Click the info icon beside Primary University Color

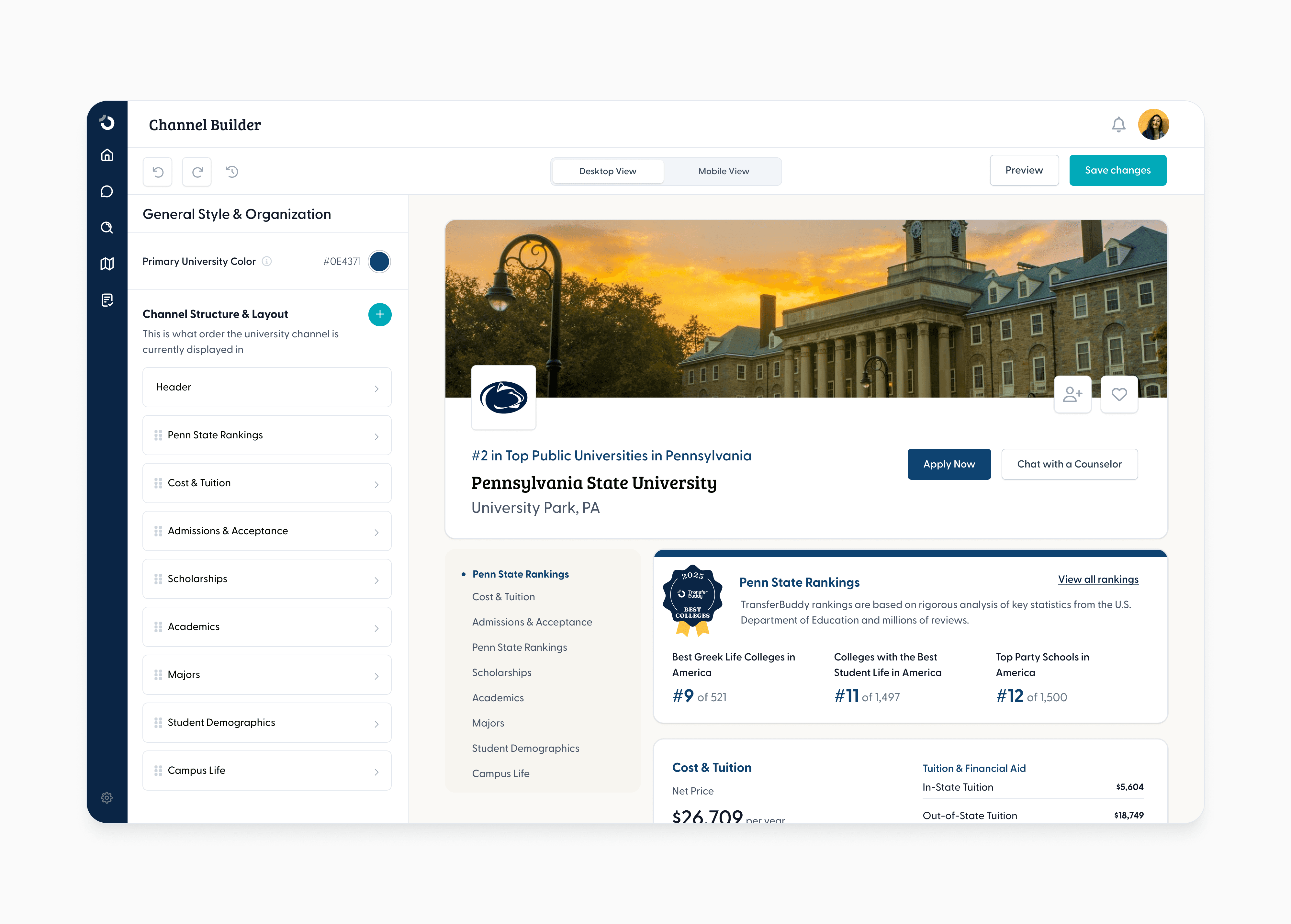tap(266, 261)
